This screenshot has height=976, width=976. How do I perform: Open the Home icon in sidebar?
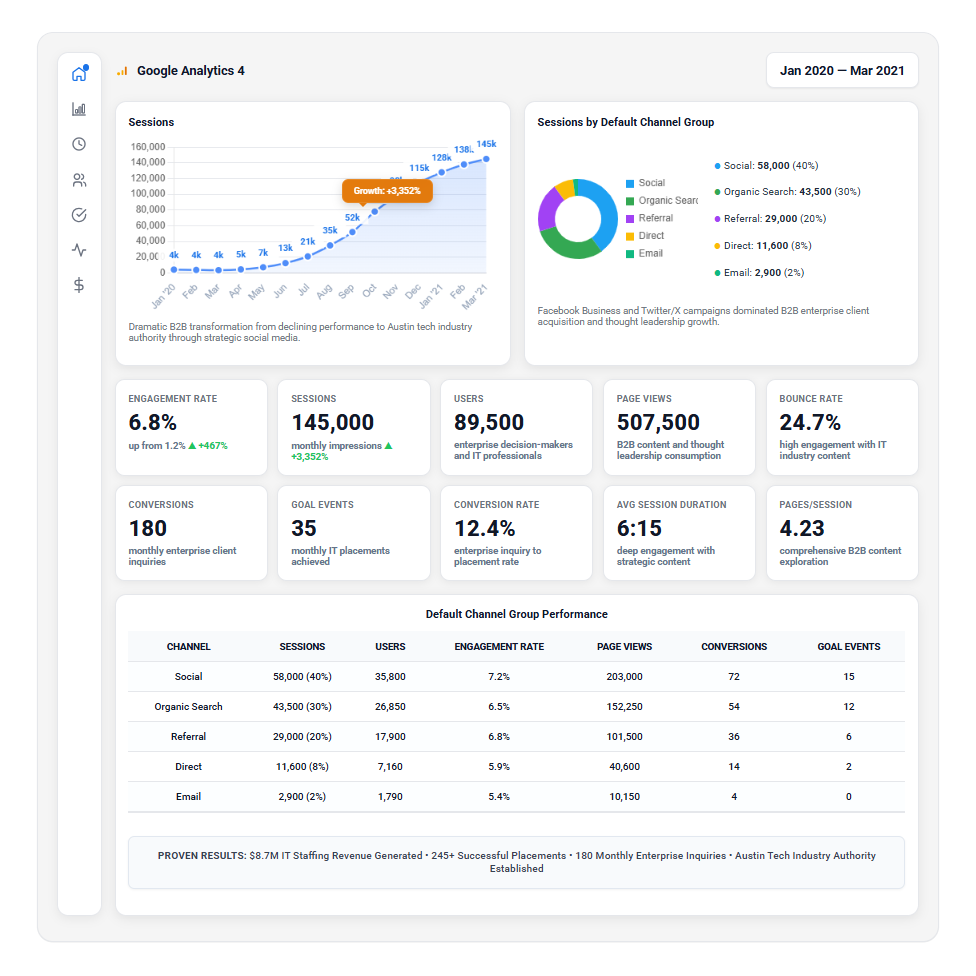(x=79, y=74)
